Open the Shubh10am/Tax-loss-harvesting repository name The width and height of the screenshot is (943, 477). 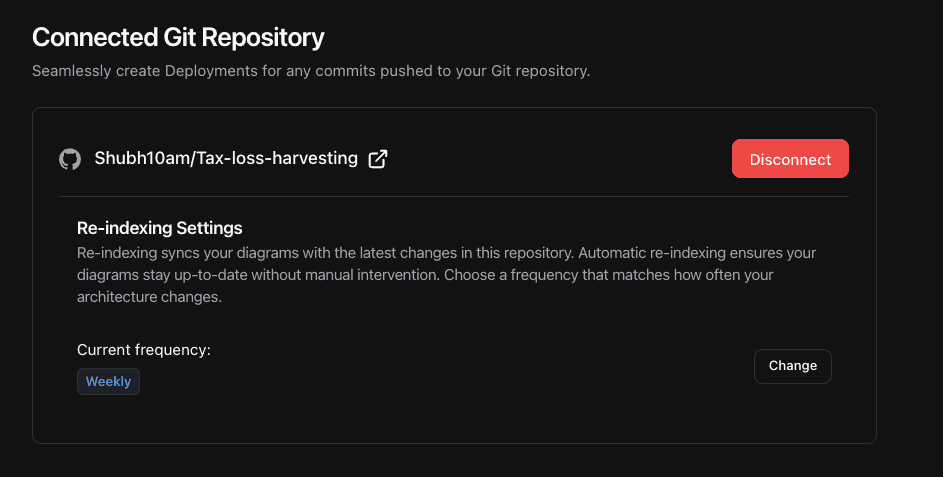click(225, 158)
